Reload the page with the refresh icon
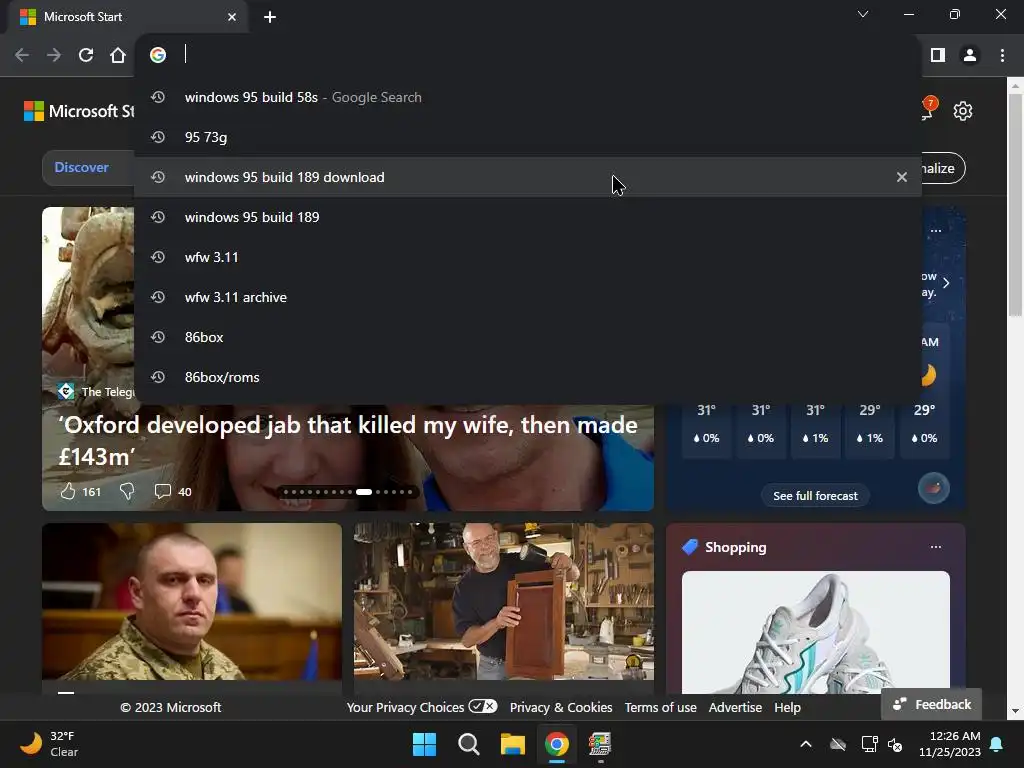Image resolution: width=1024 pixels, height=768 pixels. click(x=86, y=55)
